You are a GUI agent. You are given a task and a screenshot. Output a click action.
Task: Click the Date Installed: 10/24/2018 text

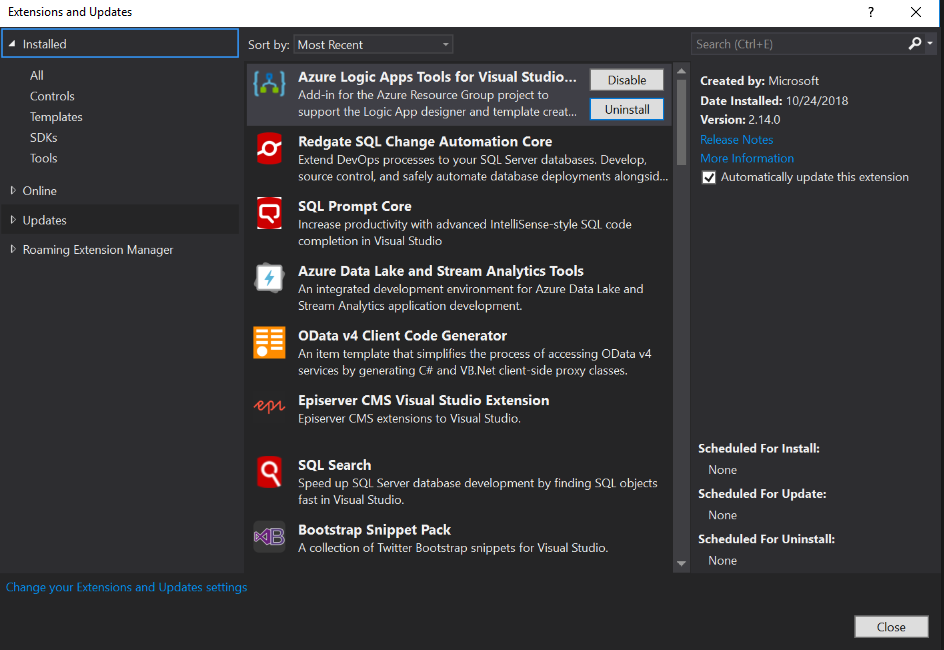coord(774,101)
